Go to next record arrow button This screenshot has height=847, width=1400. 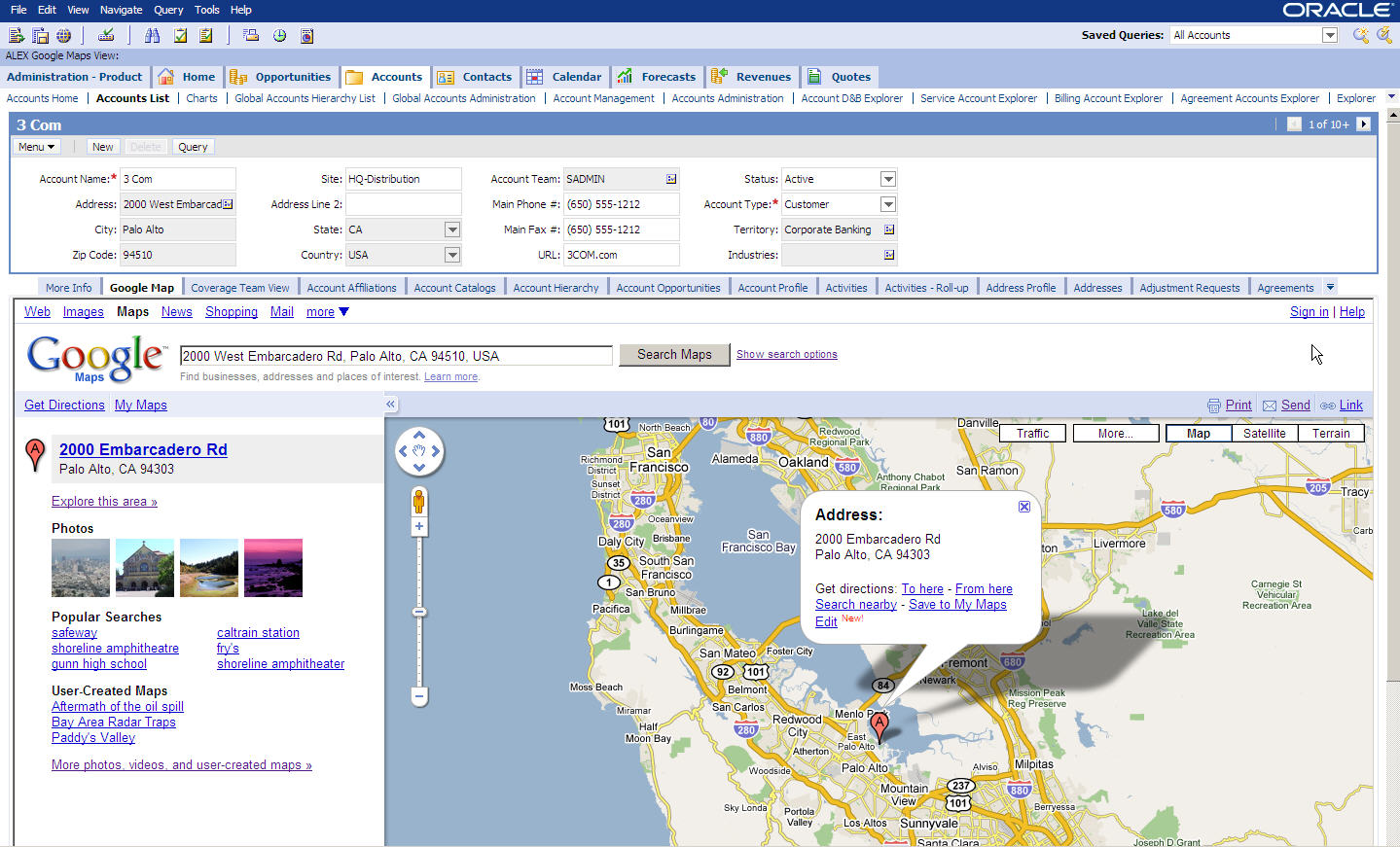[1363, 124]
